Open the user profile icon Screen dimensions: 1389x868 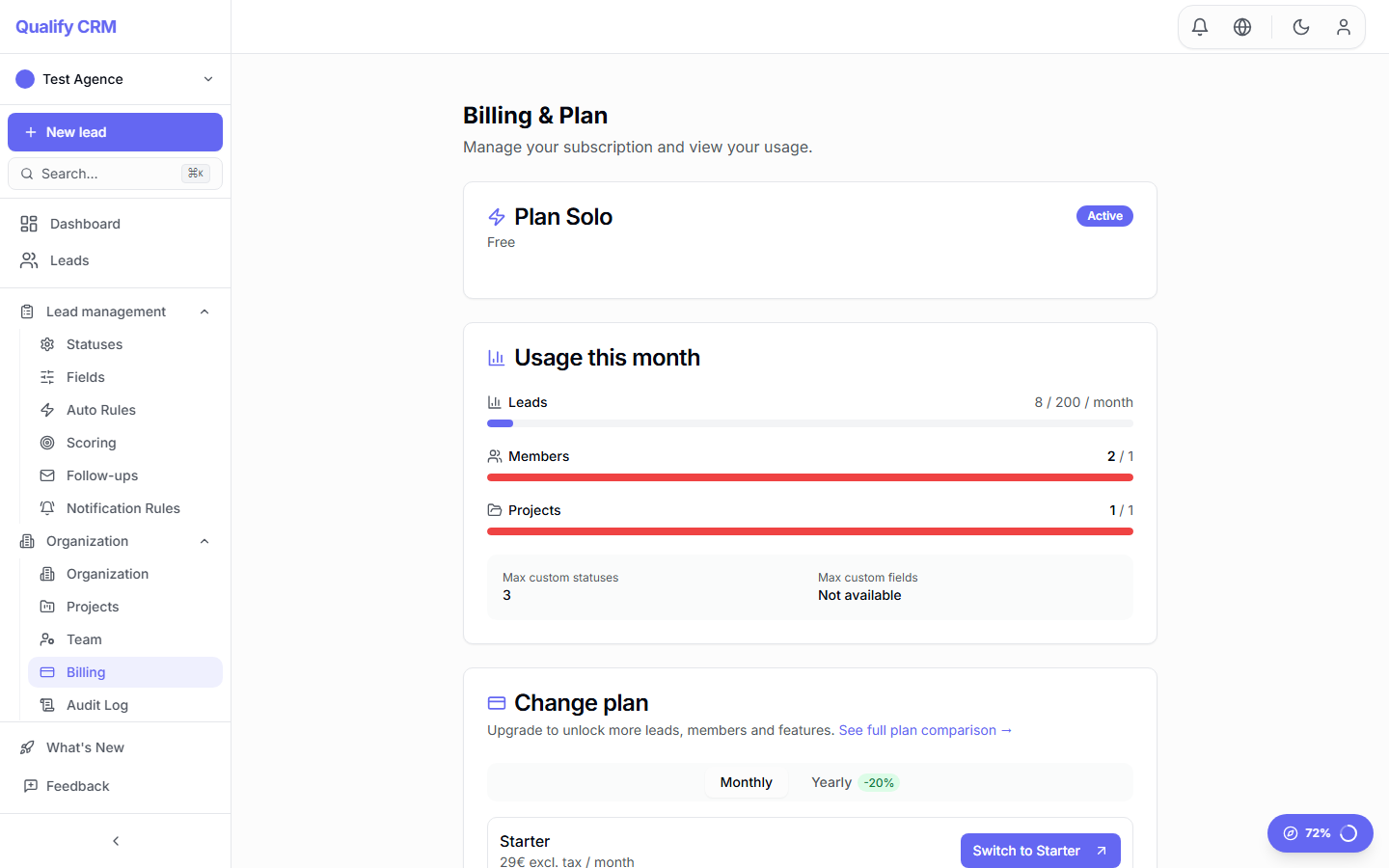click(1344, 26)
